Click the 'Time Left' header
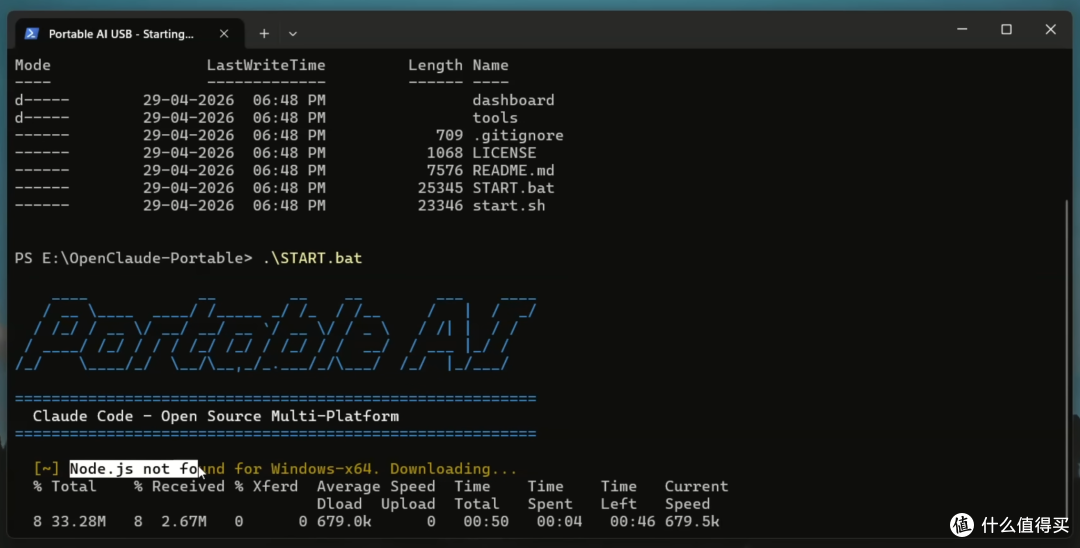1080x548 pixels. pyautogui.click(x=619, y=495)
